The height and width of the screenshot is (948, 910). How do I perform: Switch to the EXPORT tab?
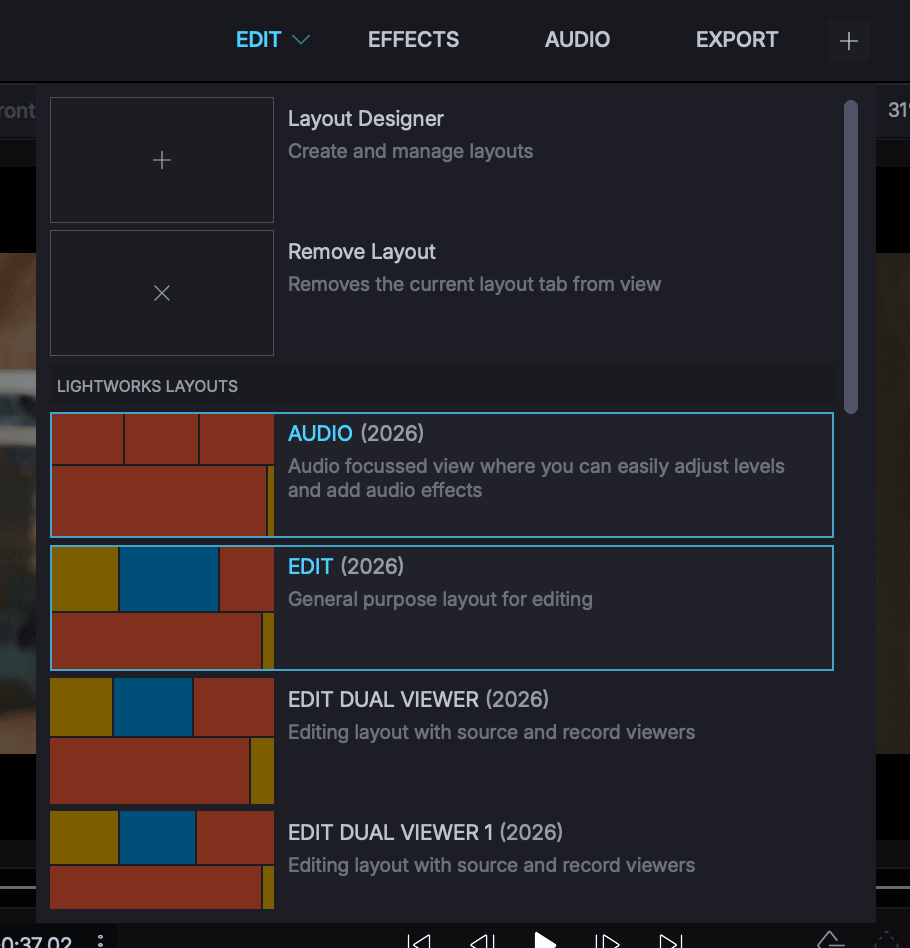click(x=736, y=40)
